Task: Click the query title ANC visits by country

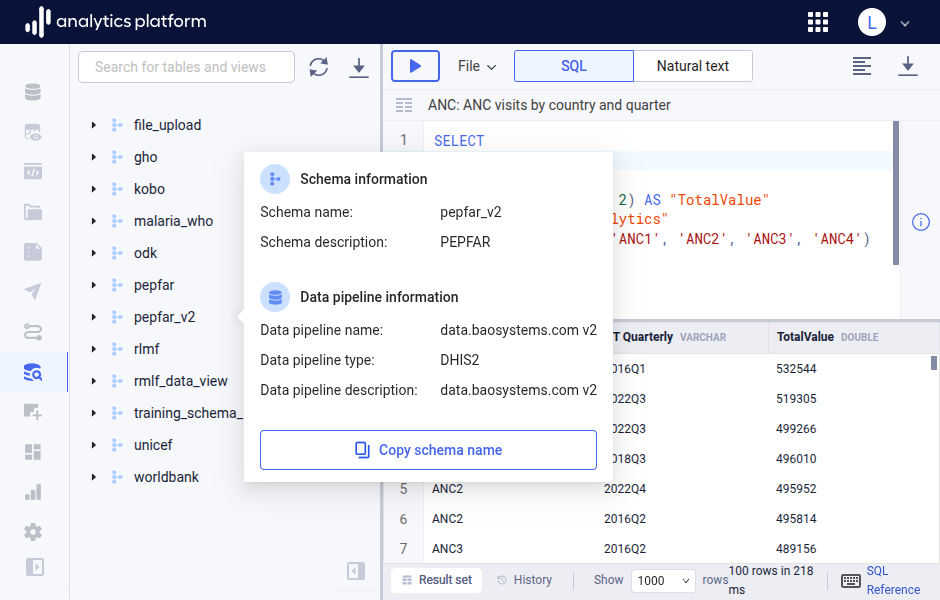Action: click(549, 105)
